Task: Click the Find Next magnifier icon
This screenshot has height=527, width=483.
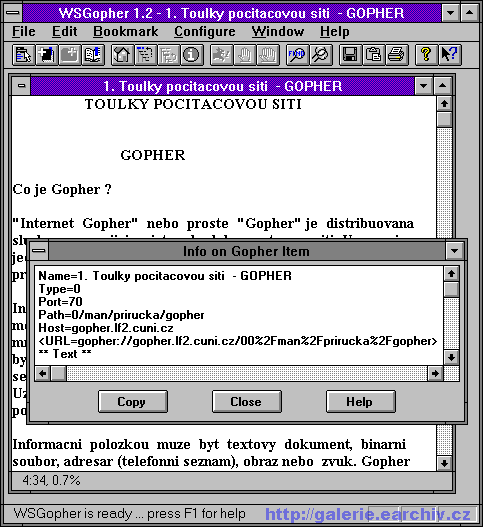Action: pyautogui.click(x=320, y=55)
